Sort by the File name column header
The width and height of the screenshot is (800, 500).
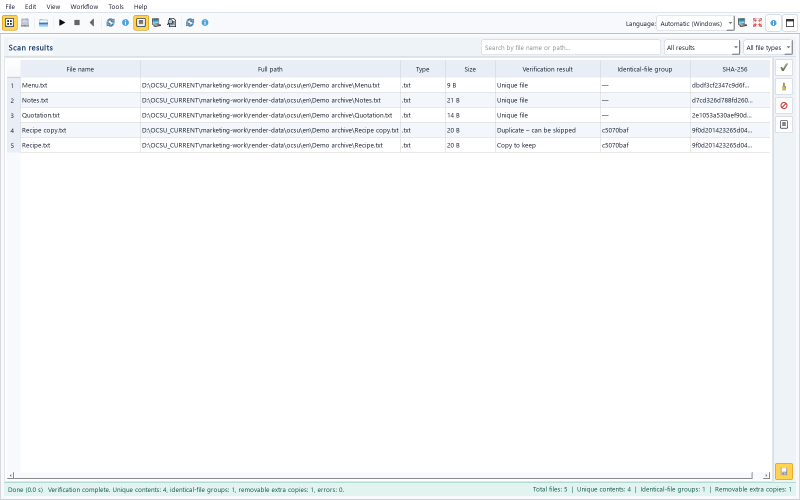point(80,69)
